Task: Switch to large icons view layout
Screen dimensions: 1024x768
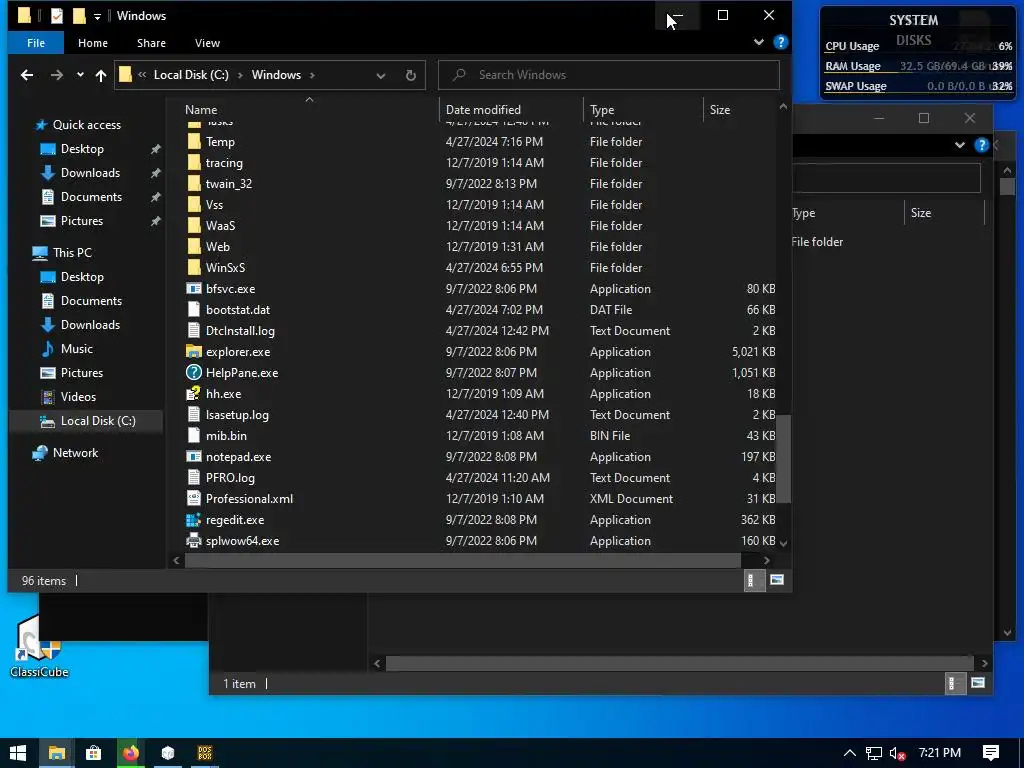Action: tap(776, 581)
